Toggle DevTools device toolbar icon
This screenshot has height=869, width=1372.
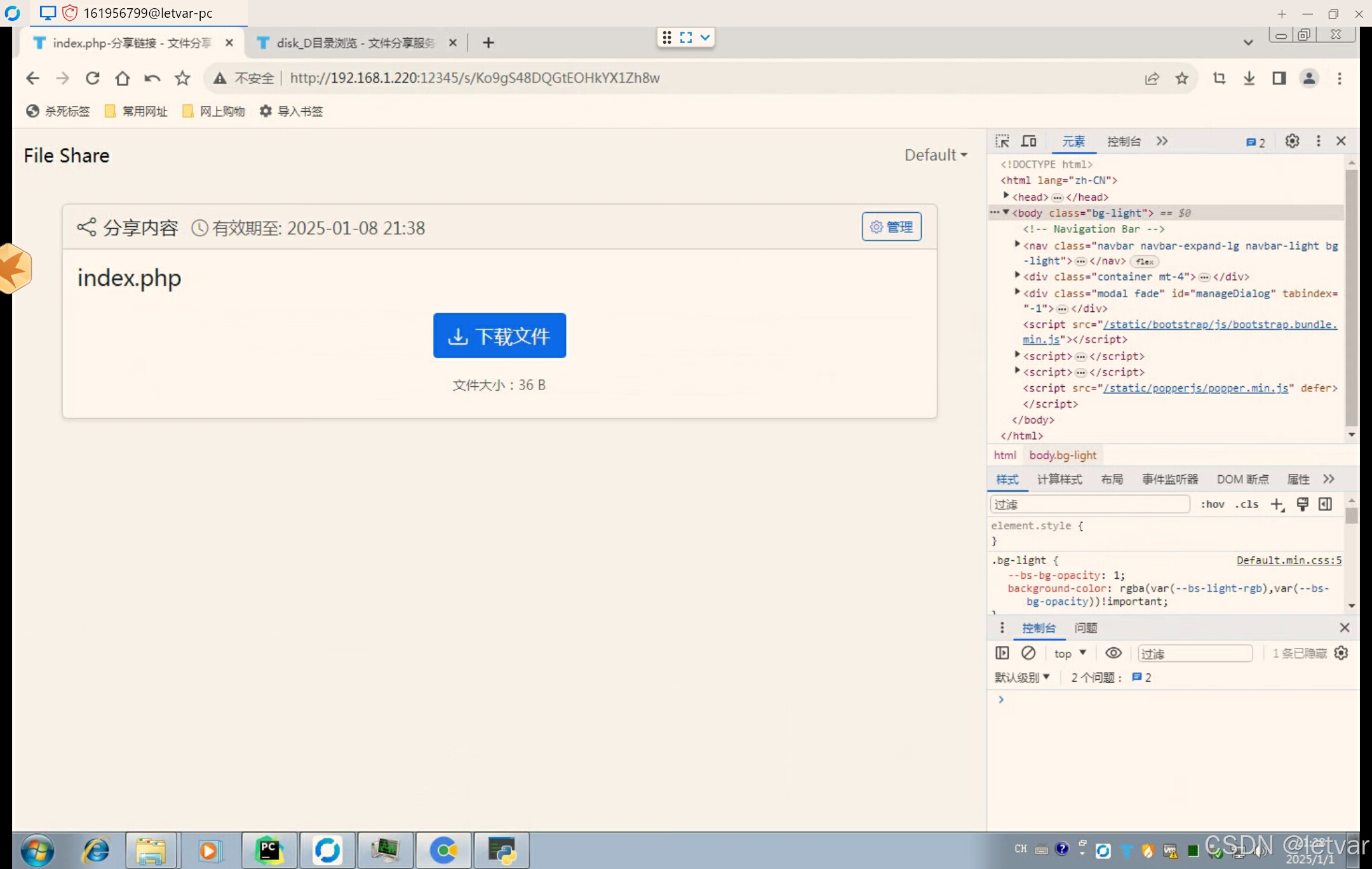point(1029,141)
